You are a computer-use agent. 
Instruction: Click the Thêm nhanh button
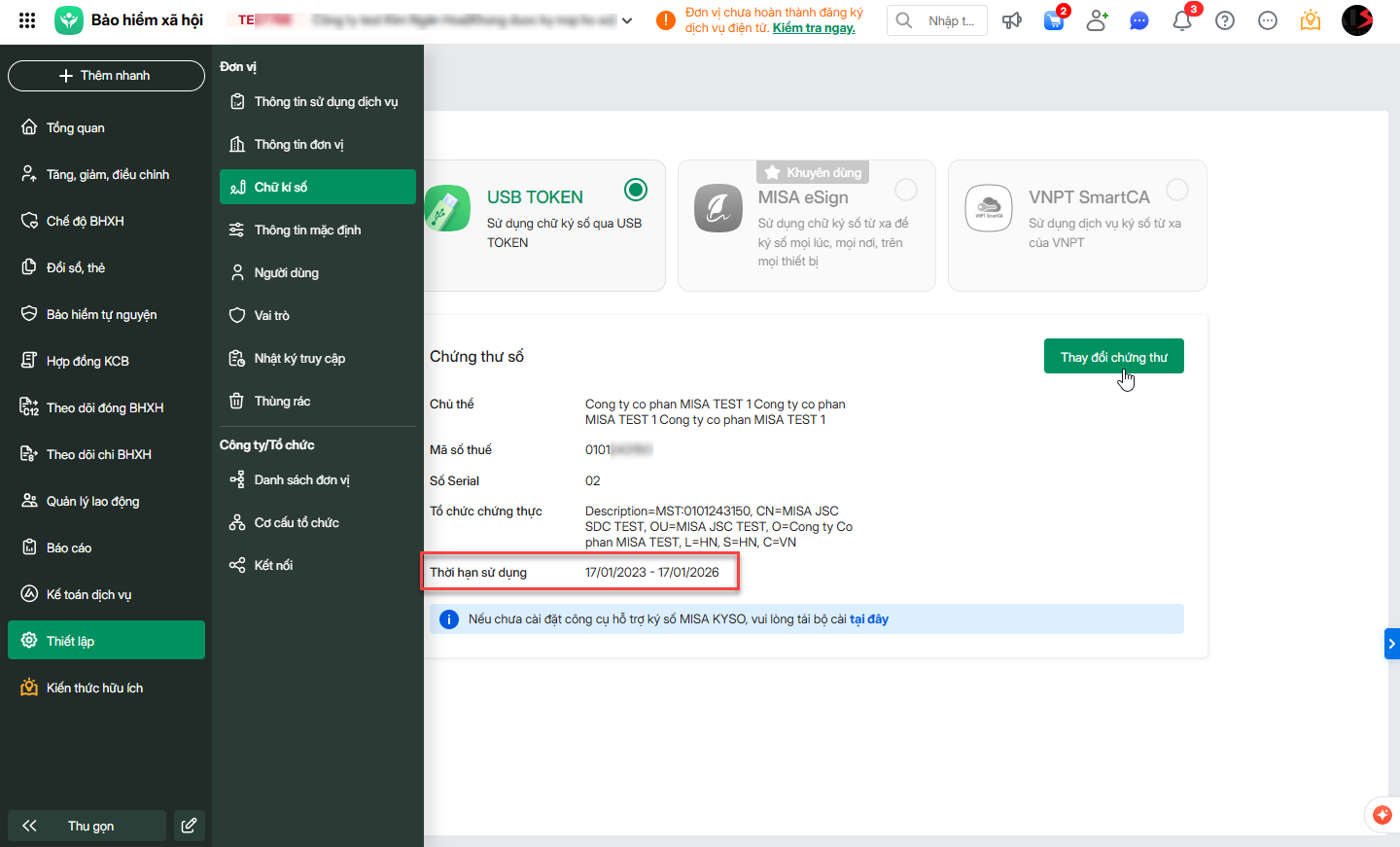[x=106, y=76]
